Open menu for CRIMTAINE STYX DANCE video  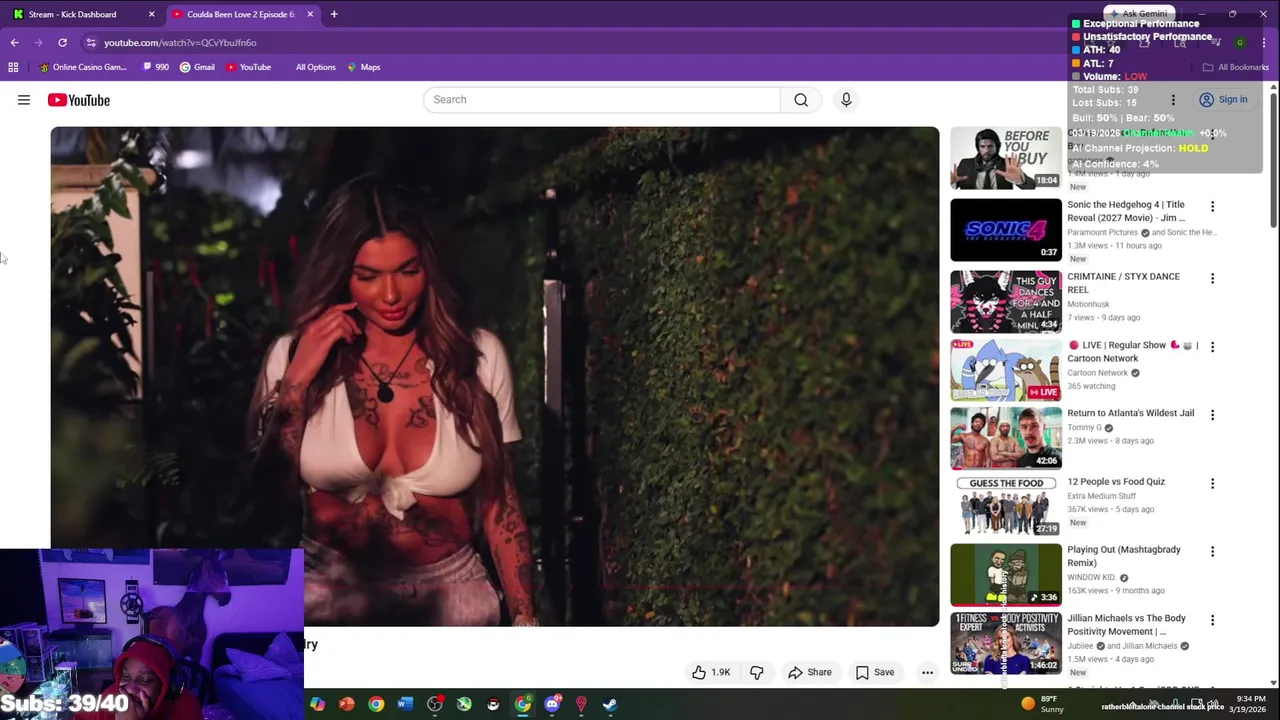click(1212, 279)
